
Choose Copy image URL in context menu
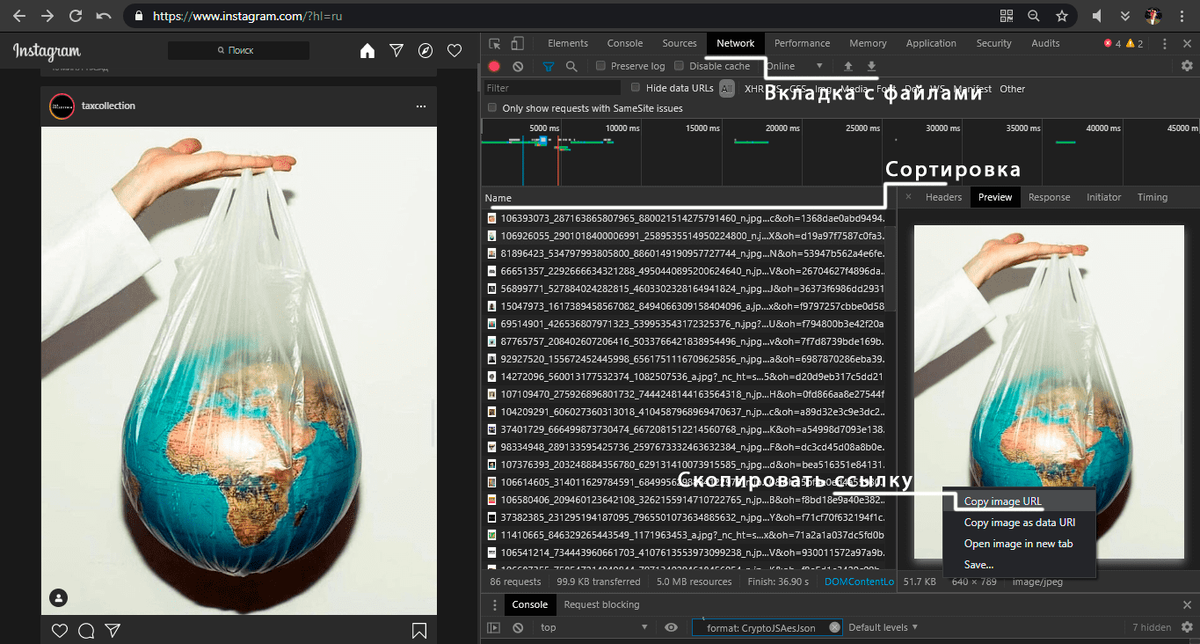(1020, 502)
